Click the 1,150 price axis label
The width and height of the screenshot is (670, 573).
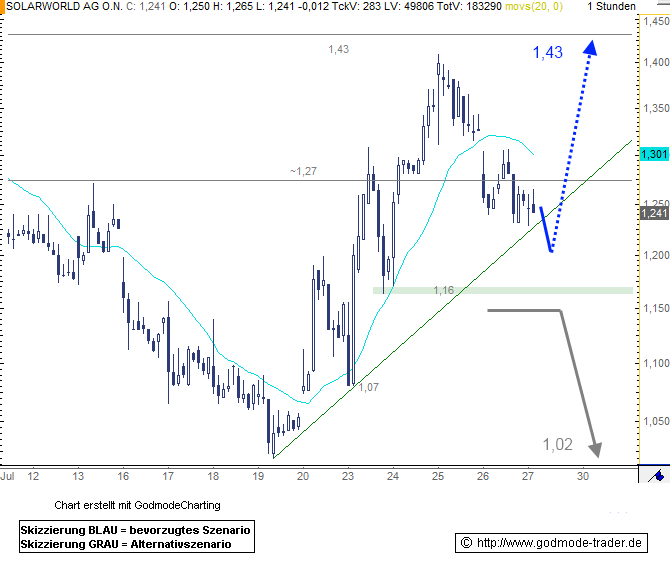[x=656, y=308]
